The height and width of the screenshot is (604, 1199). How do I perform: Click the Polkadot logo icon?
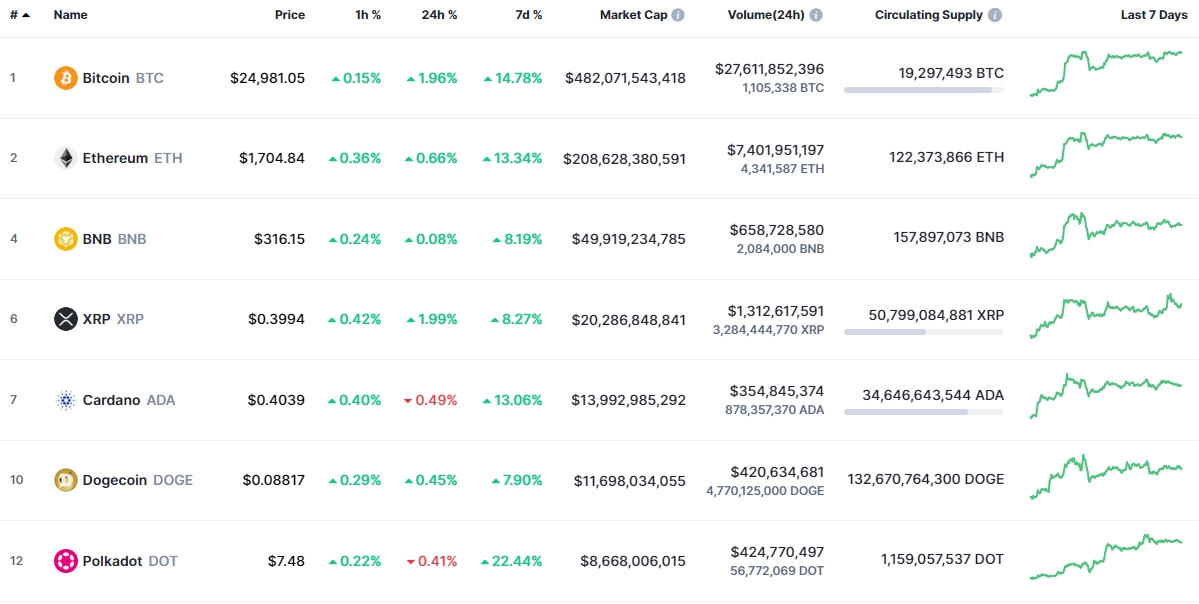(x=66, y=561)
